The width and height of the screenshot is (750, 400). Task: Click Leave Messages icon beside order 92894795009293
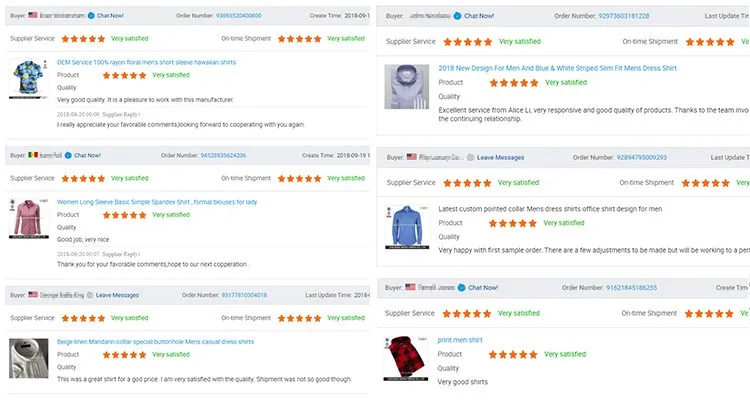[x=469, y=157]
